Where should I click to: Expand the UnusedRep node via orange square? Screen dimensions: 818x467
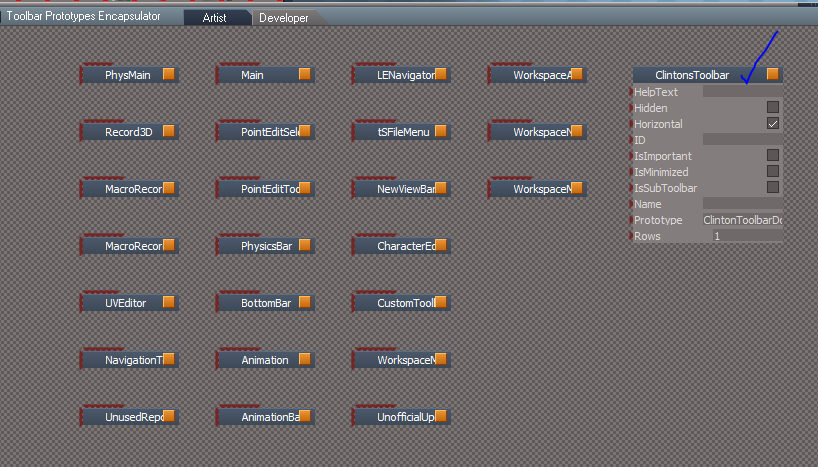point(169,416)
